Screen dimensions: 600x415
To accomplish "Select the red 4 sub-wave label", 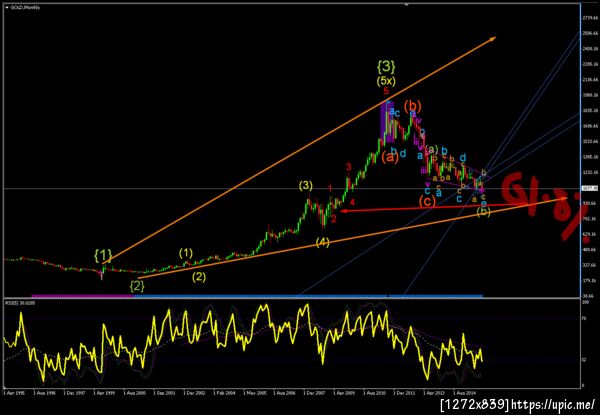I will [x=352, y=202].
